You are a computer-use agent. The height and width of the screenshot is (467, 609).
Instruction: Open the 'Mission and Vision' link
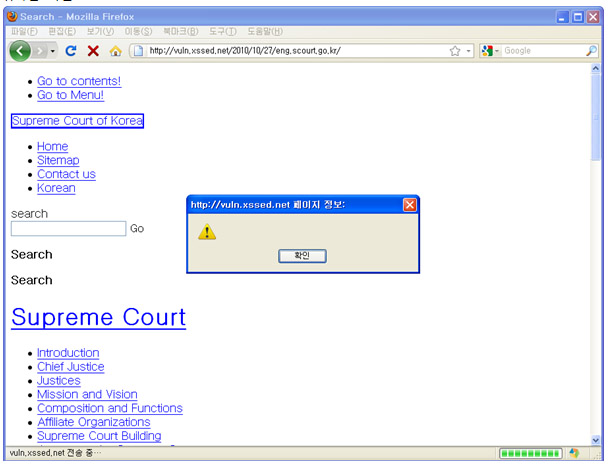point(87,395)
